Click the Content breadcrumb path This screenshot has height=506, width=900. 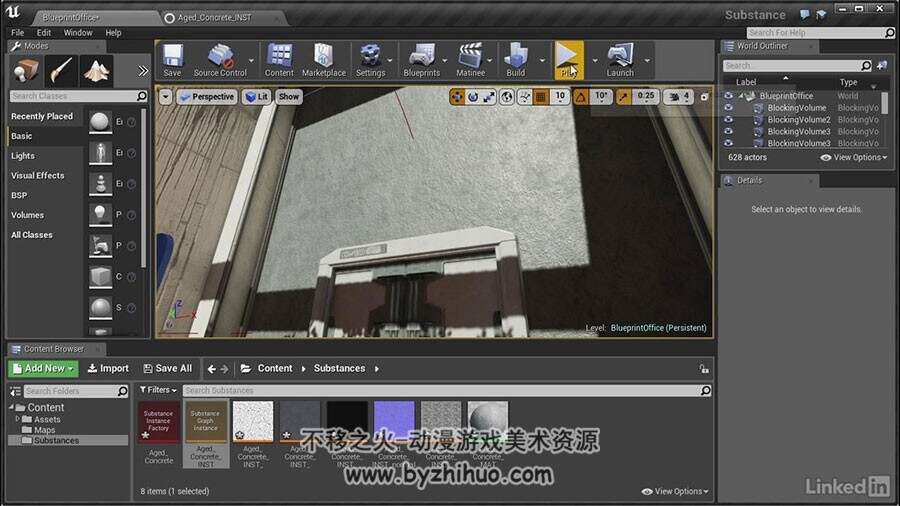pyautogui.click(x=275, y=368)
